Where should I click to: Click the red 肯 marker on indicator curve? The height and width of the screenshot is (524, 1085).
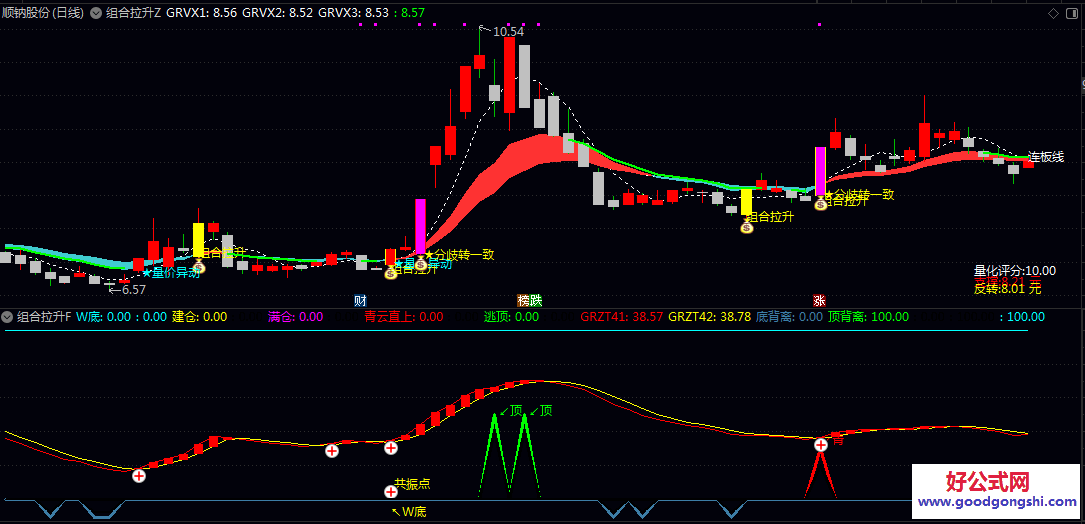tap(838, 440)
